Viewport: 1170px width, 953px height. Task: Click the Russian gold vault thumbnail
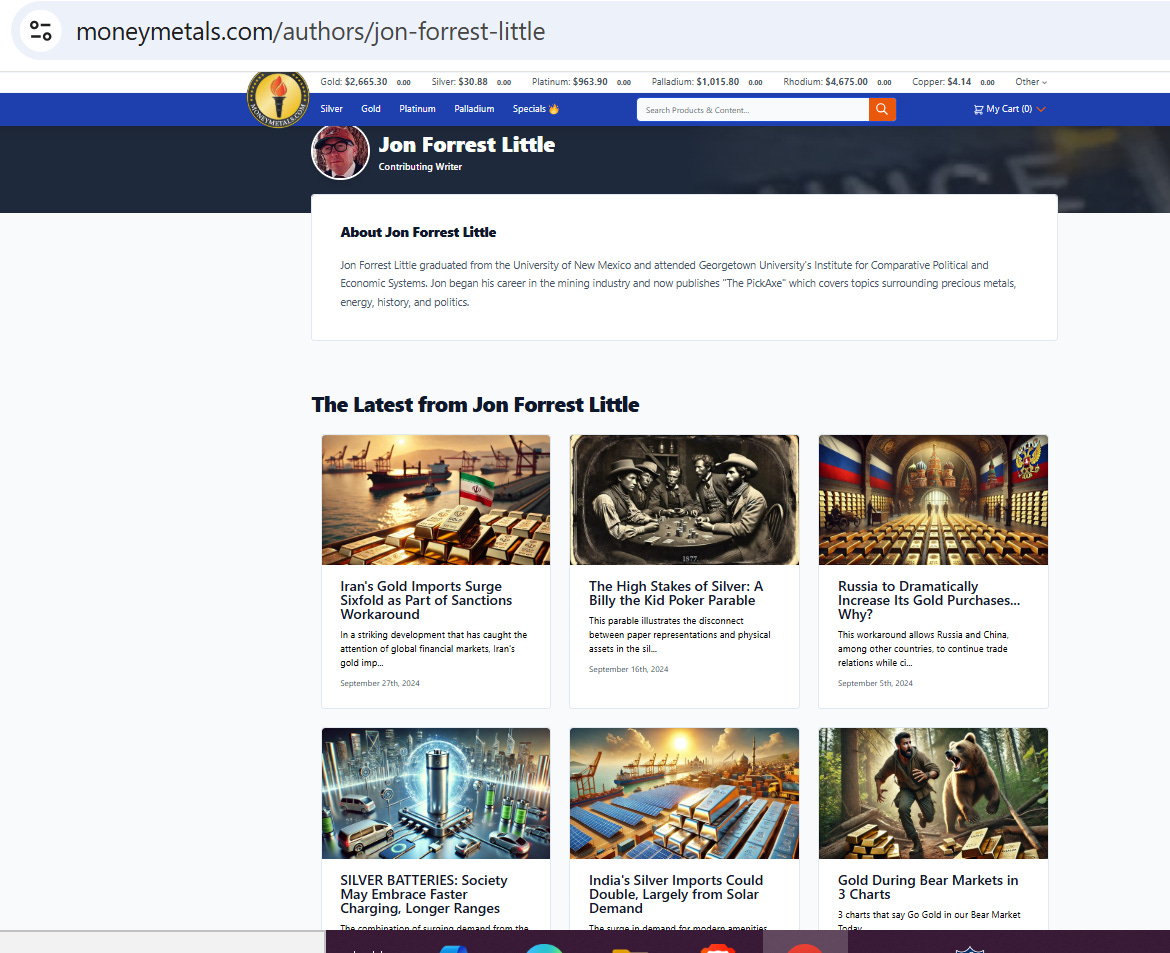click(933, 500)
